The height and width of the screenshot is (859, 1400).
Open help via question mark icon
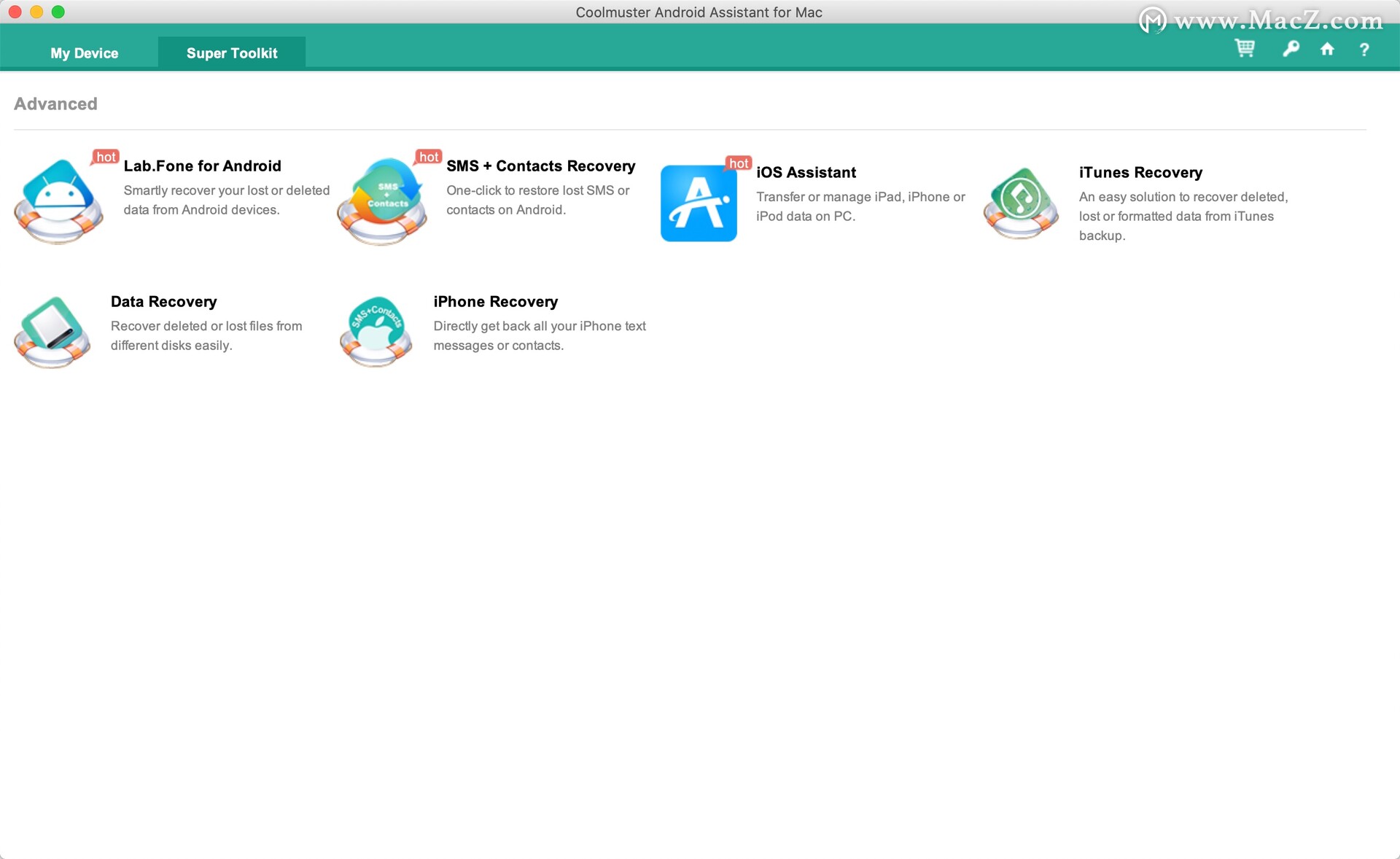[x=1364, y=50]
